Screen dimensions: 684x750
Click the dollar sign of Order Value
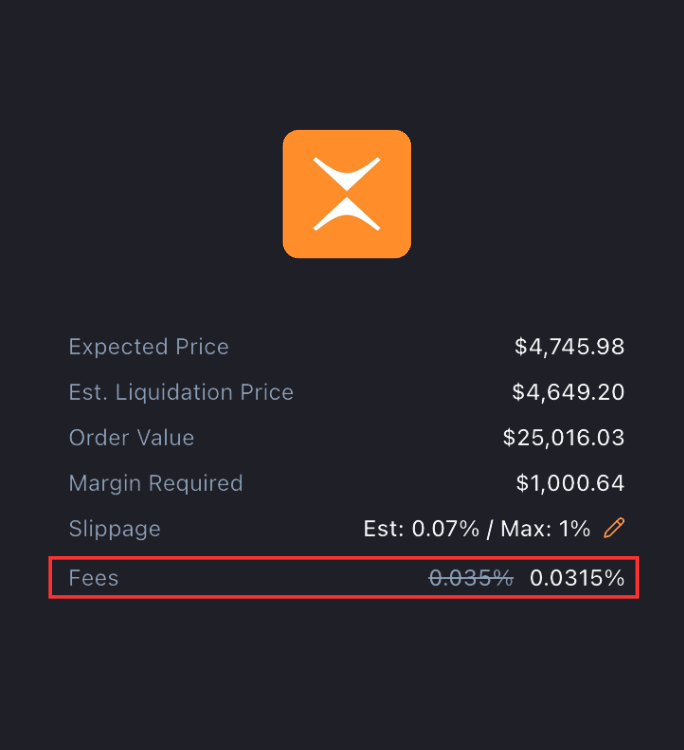click(508, 437)
